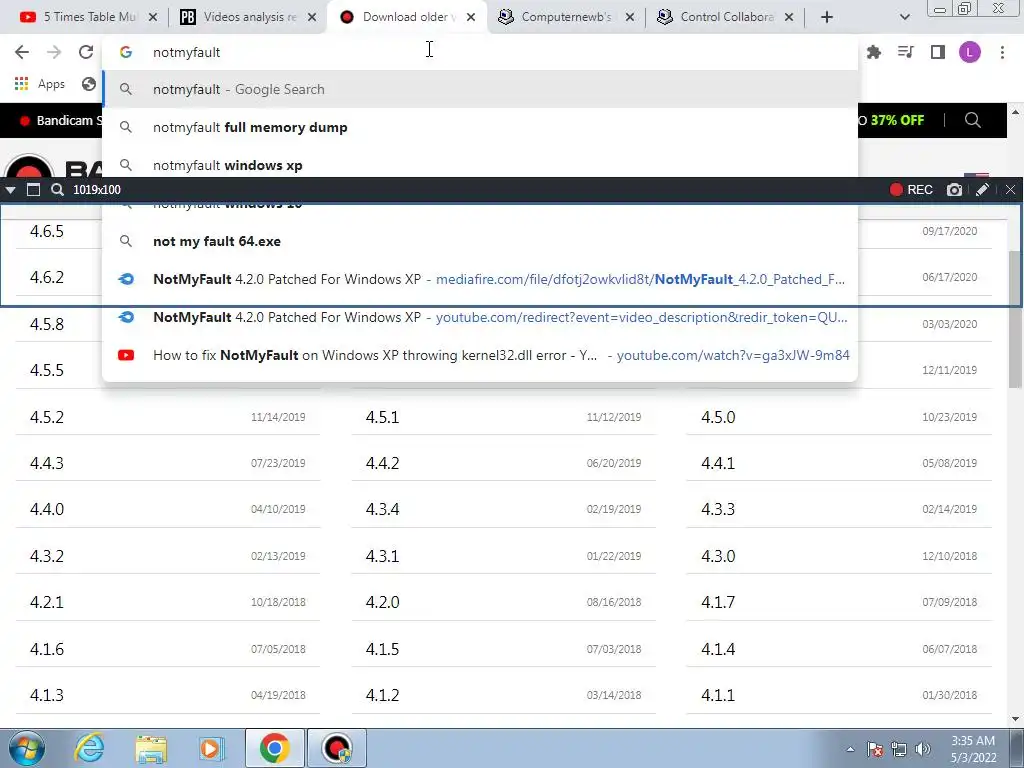Open the media control playlist icon
The height and width of the screenshot is (768, 1024).
point(906,52)
